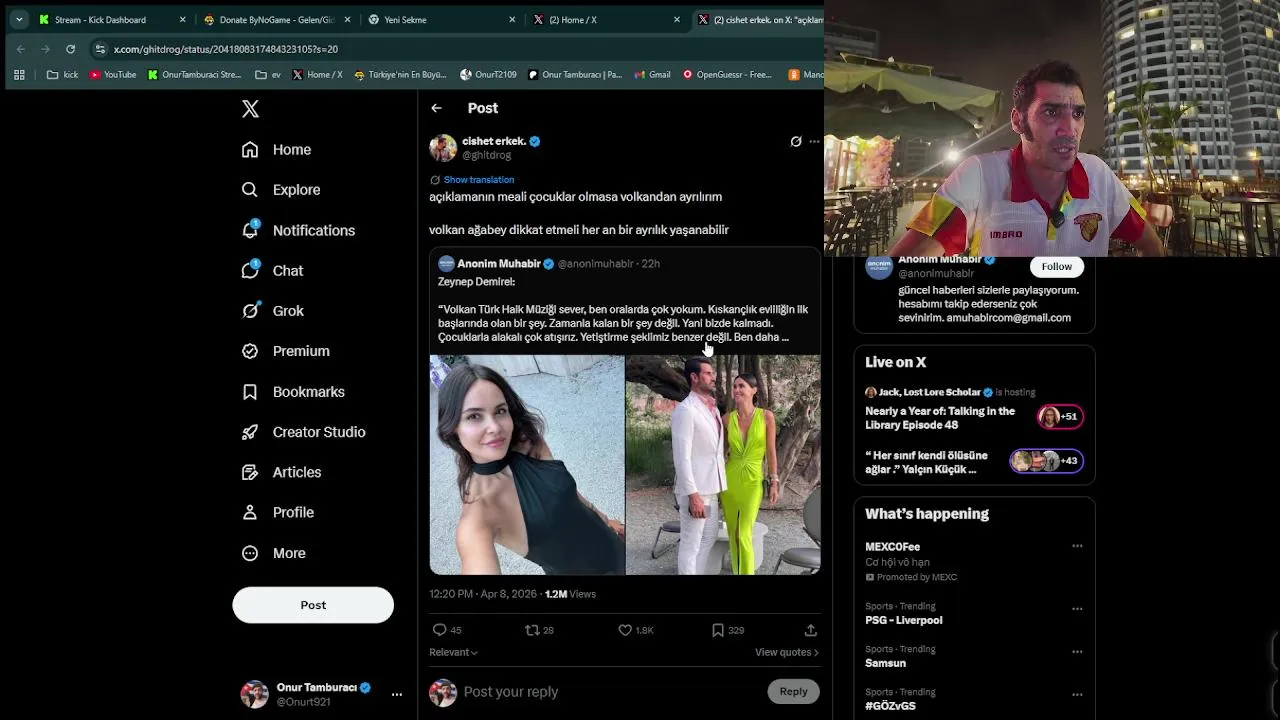This screenshot has width=1280, height=720.
Task: Open Grok from the sidebar
Action: tap(273, 311)
